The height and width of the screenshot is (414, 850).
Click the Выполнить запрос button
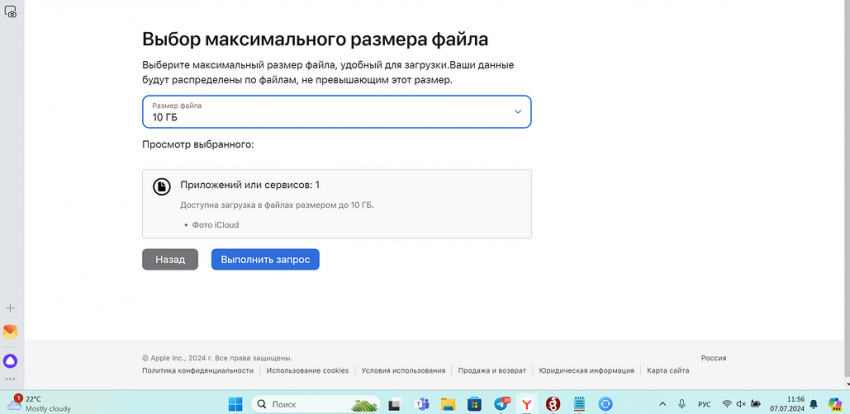(265, 259)
